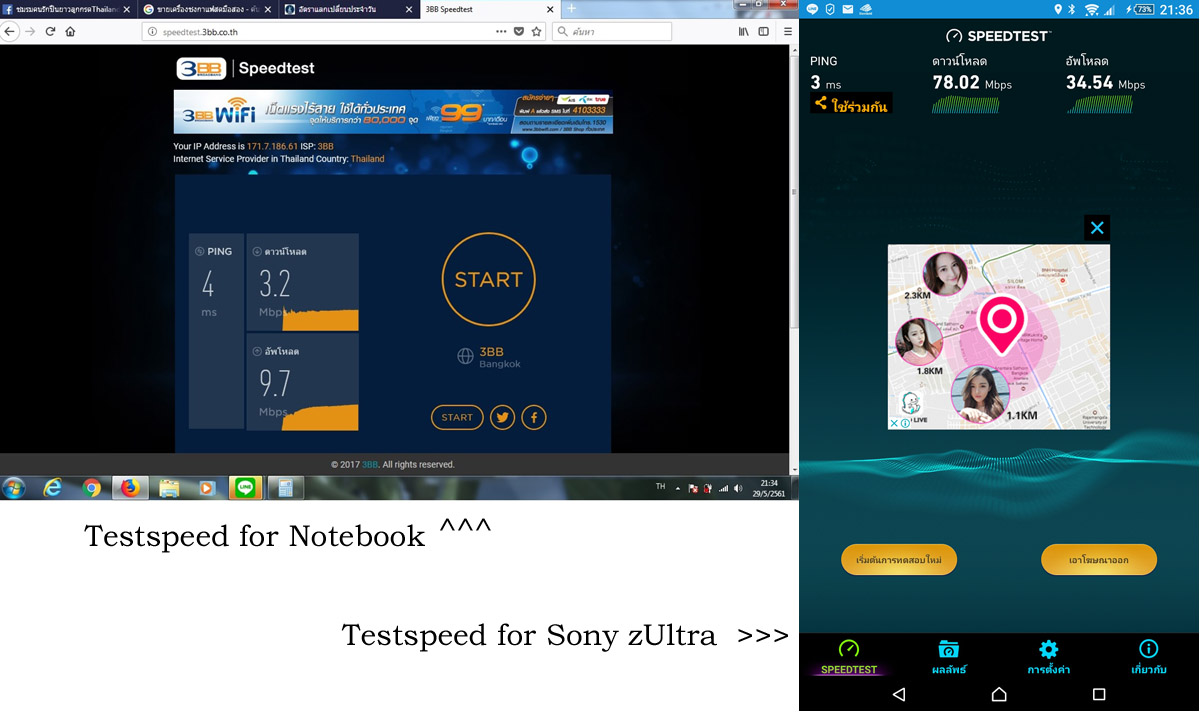The width and height of the screenshot is (1200, 714).
Task: Click the 3BB Bangkok server label
Action: tap(499, 357)
